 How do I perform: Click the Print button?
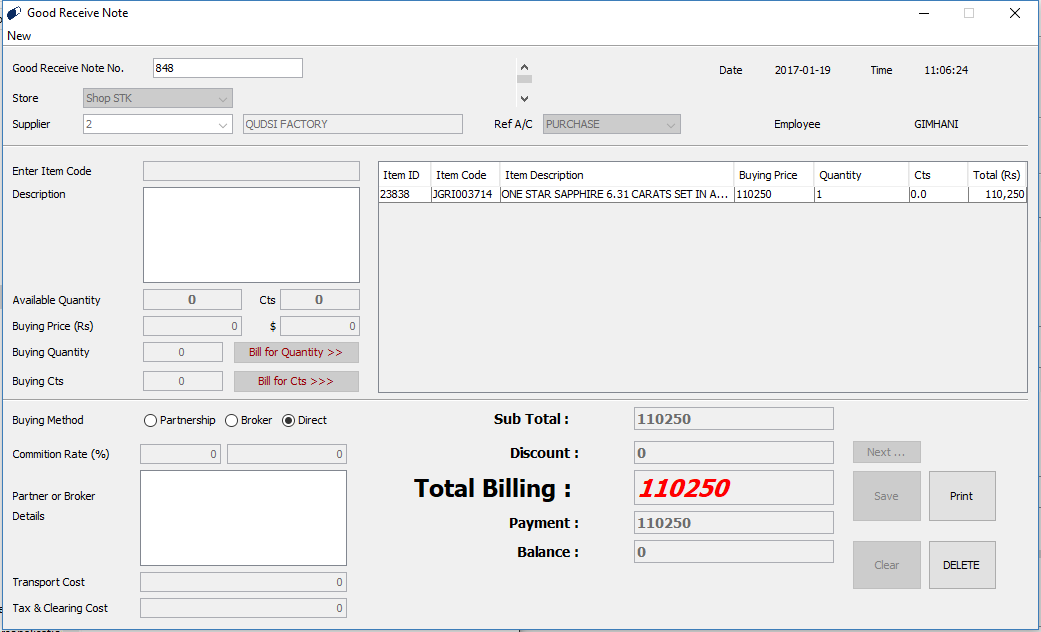(x=961, y=496)
